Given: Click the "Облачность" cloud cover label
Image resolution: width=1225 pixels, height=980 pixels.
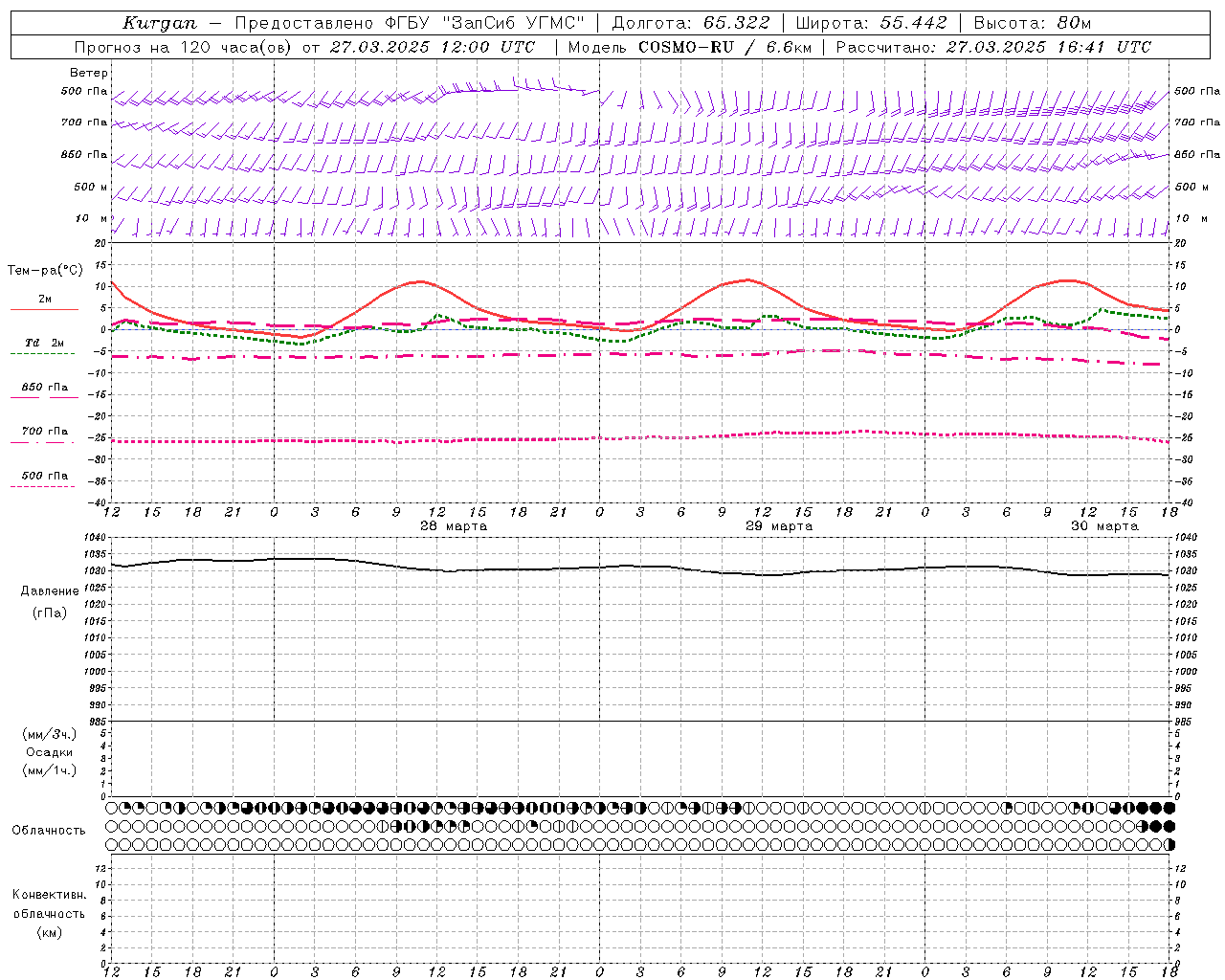Looking at the screenshot, I should coord(49,831).
